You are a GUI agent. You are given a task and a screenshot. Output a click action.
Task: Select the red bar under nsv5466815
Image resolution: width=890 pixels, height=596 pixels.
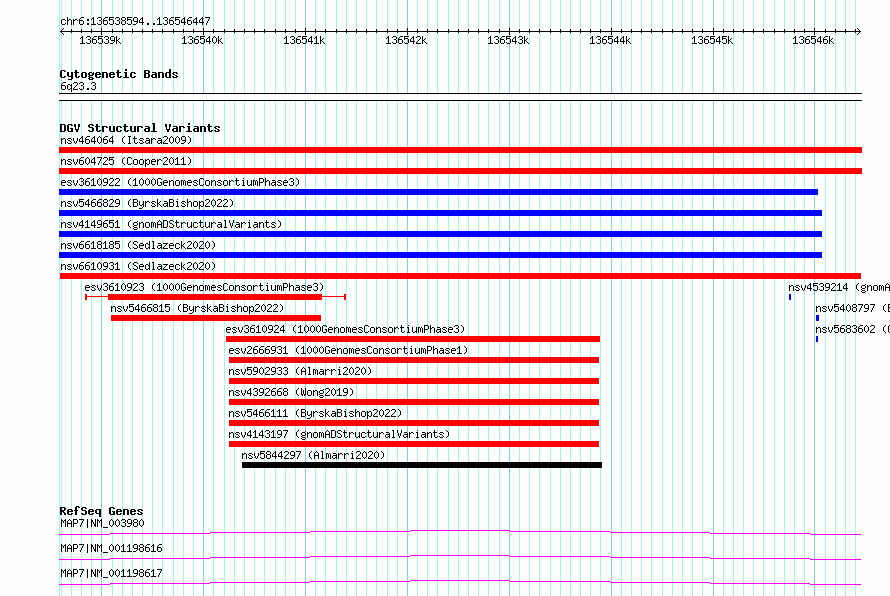click(216, 318)
